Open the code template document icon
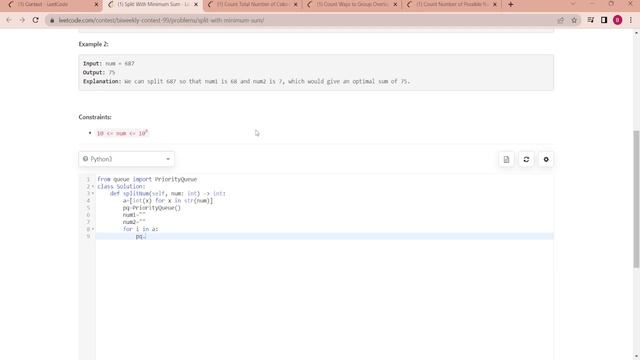640x360 pixels. tap(506, 159)
